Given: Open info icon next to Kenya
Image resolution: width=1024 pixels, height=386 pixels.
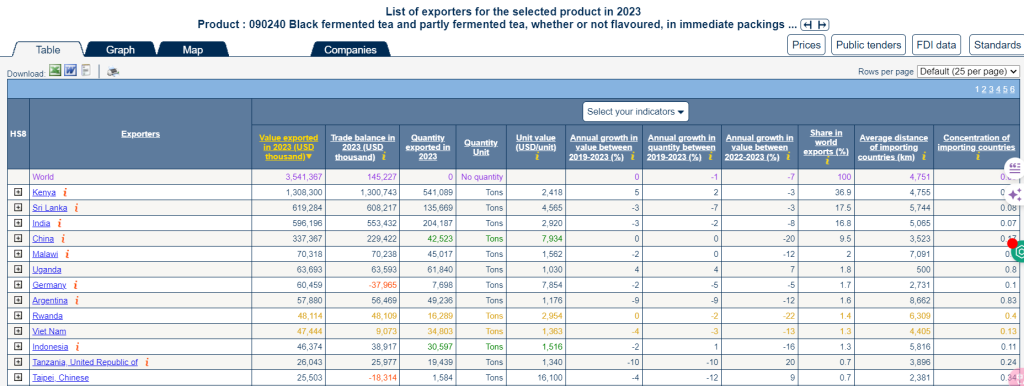Looking at the screenshot, I should click(65, 192).
